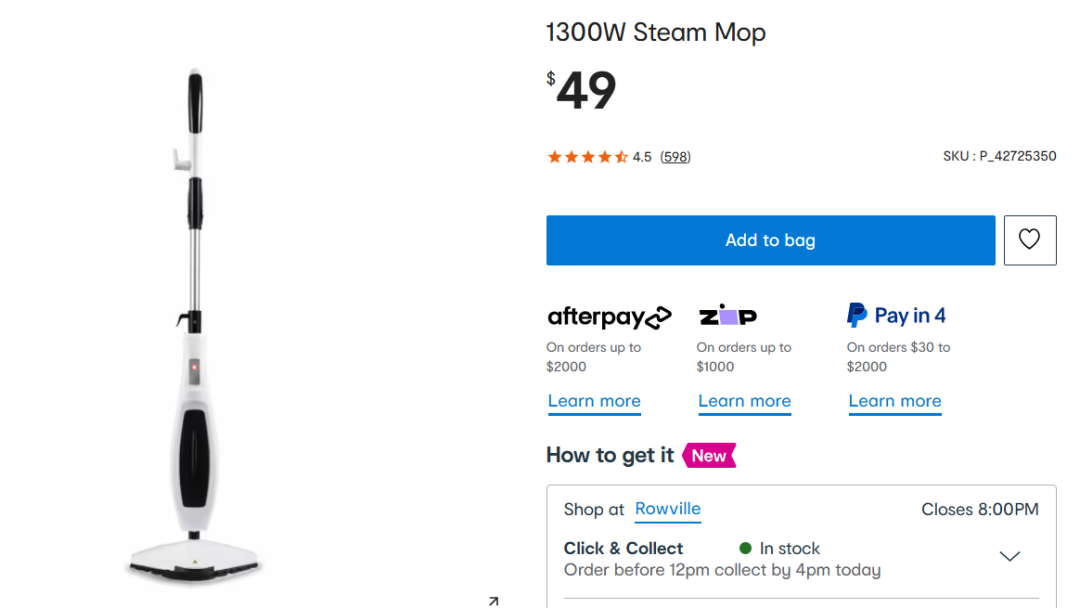Image resolution: width=1080 pixels, height=608 pixels.
Task: Click the green In stock indicator dot
Action: click(x=745, y=548)
